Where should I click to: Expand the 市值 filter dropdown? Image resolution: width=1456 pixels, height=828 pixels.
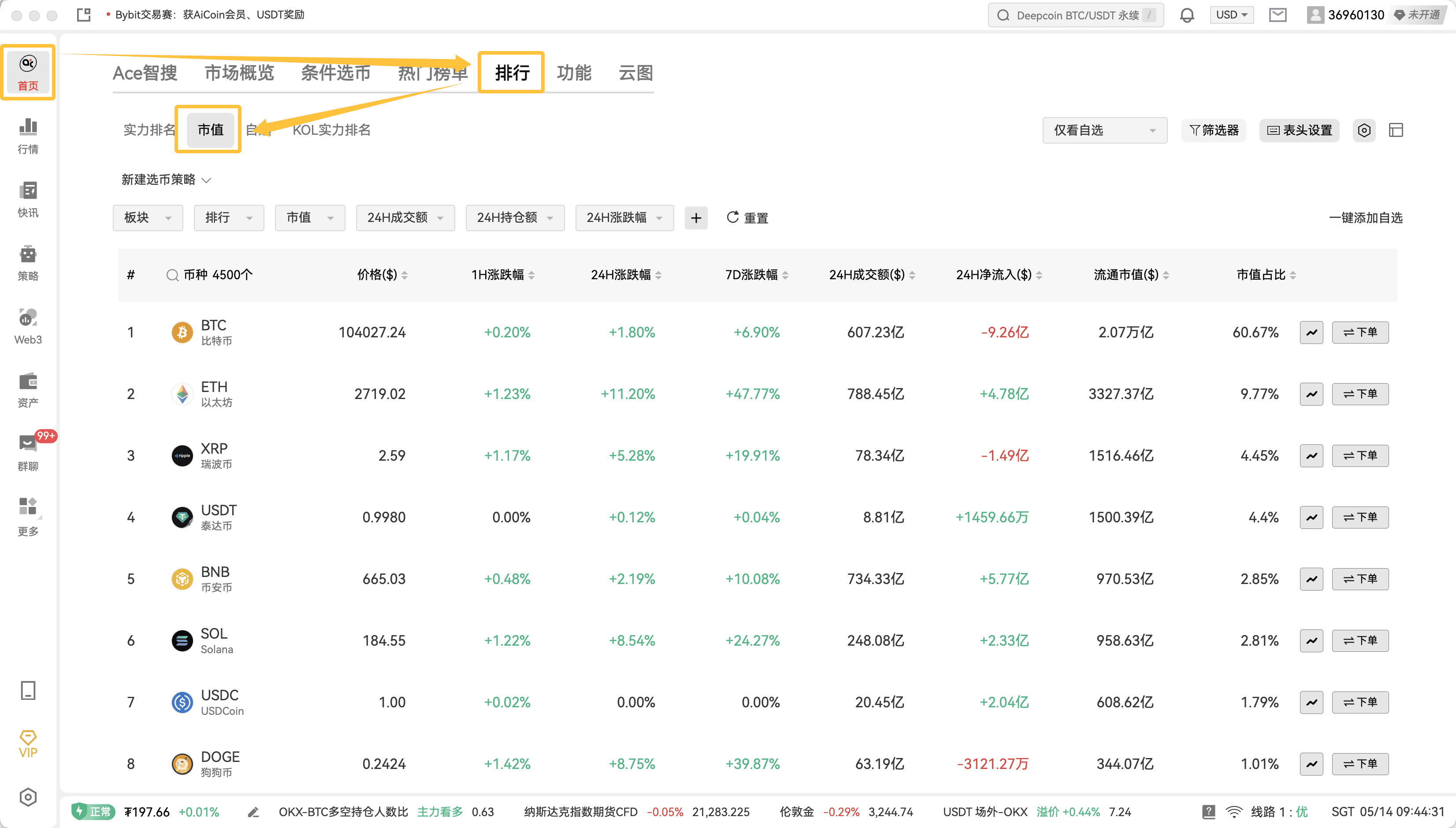coord(310,218)
